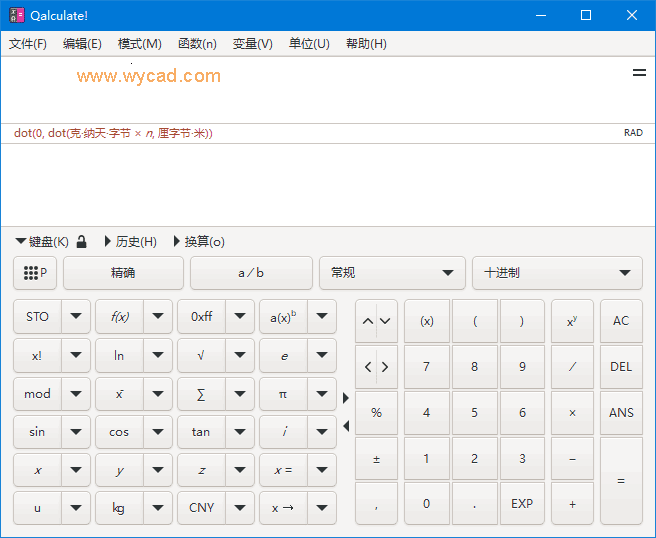Click the parsed dot(0, dot(...)) expression text

tap(113, 133)
